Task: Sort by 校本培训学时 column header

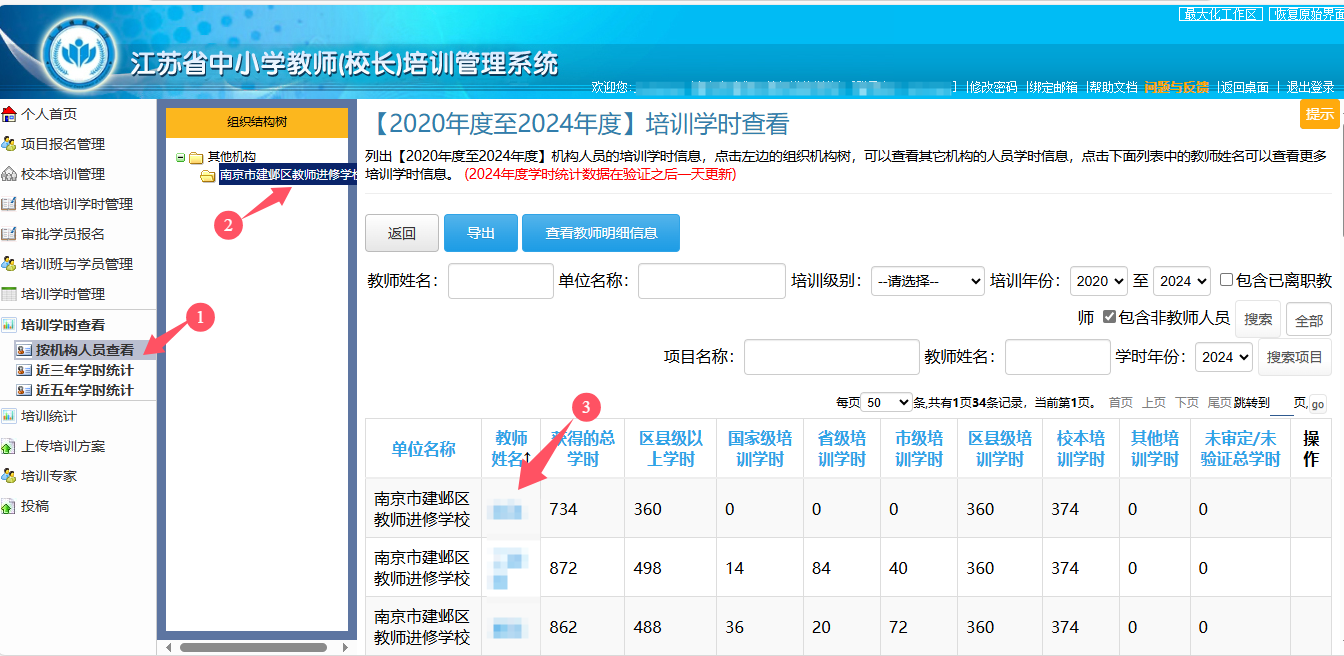Action: pos(1081,448)
